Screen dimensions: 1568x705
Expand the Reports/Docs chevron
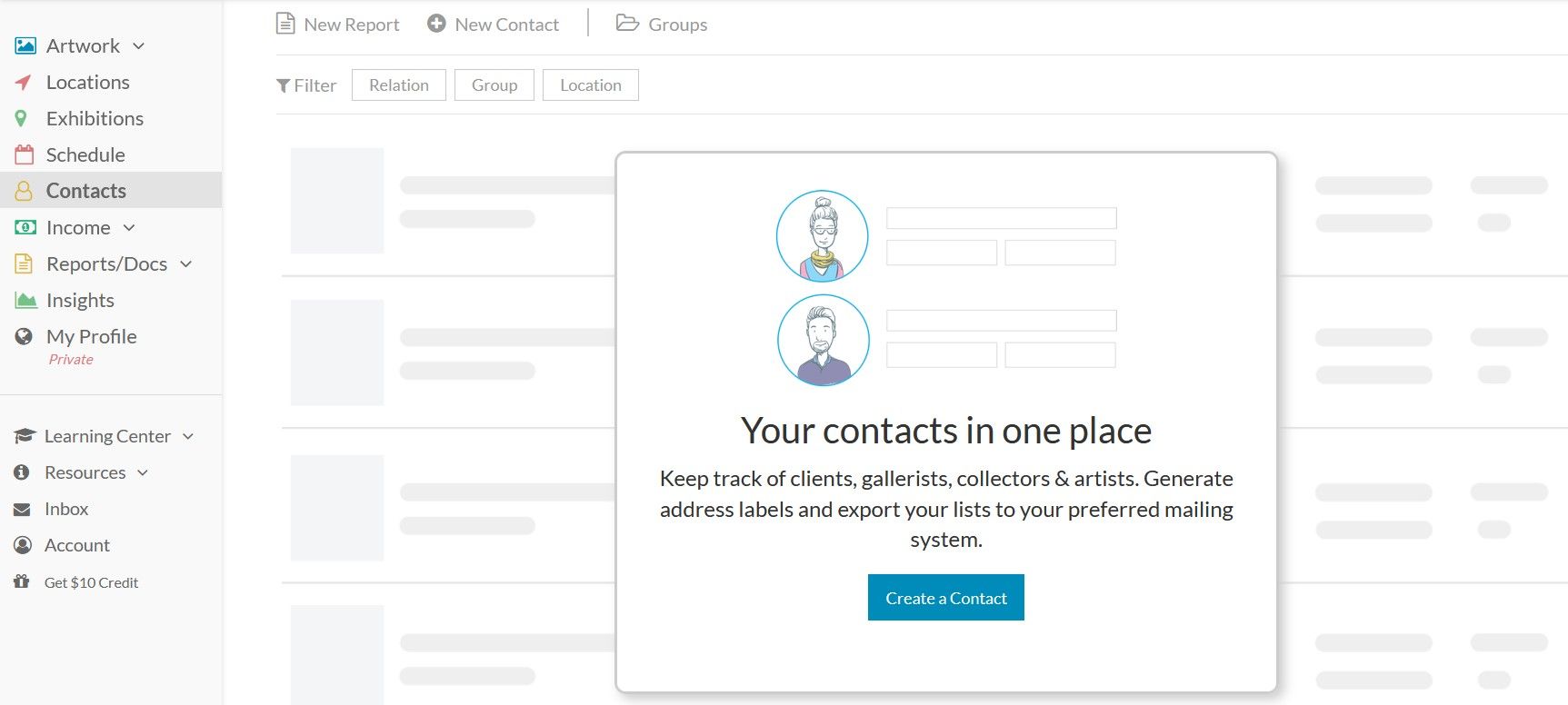click(x=186, y=264)
